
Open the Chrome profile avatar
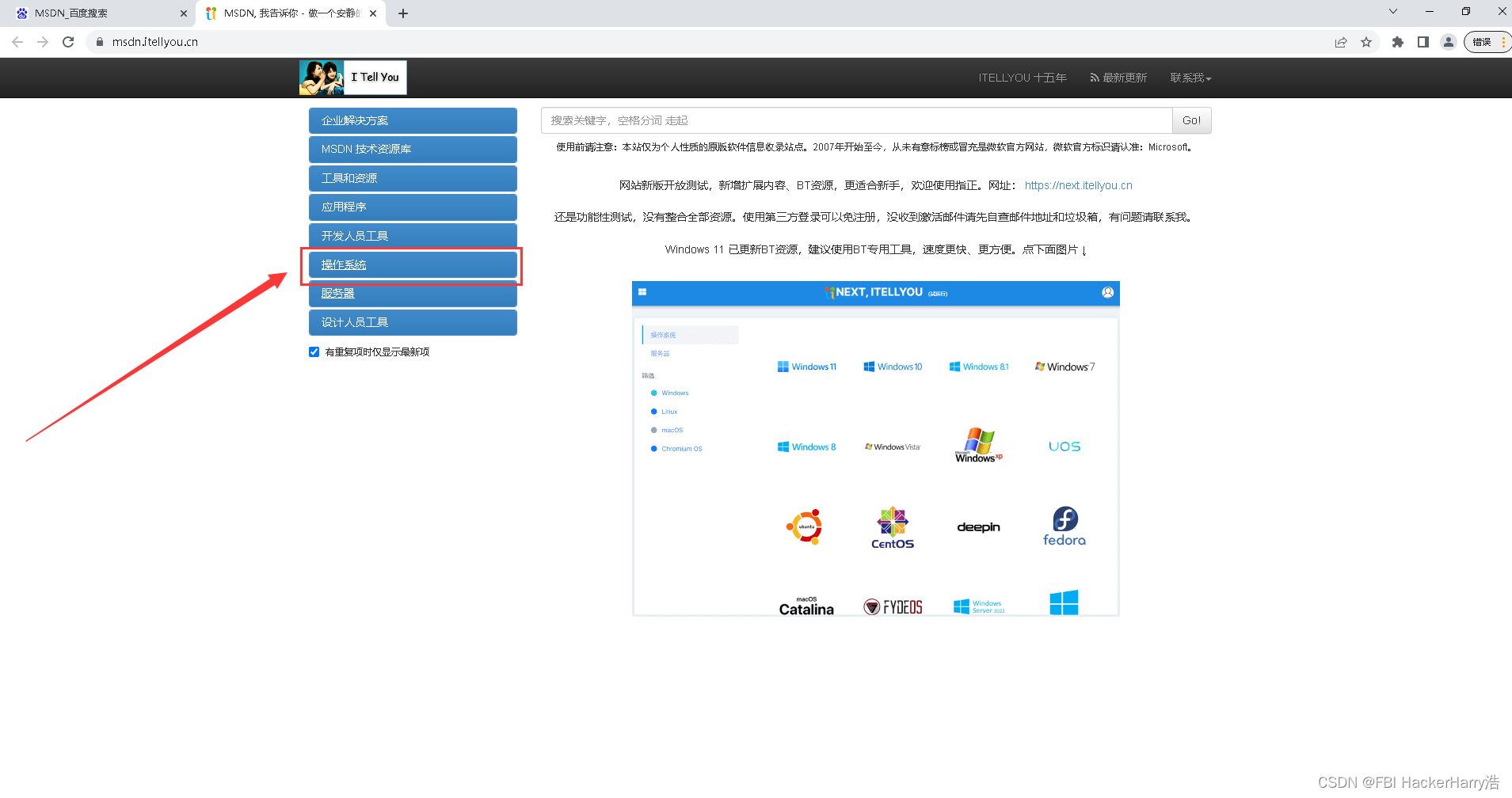(x=1449, y=42)
